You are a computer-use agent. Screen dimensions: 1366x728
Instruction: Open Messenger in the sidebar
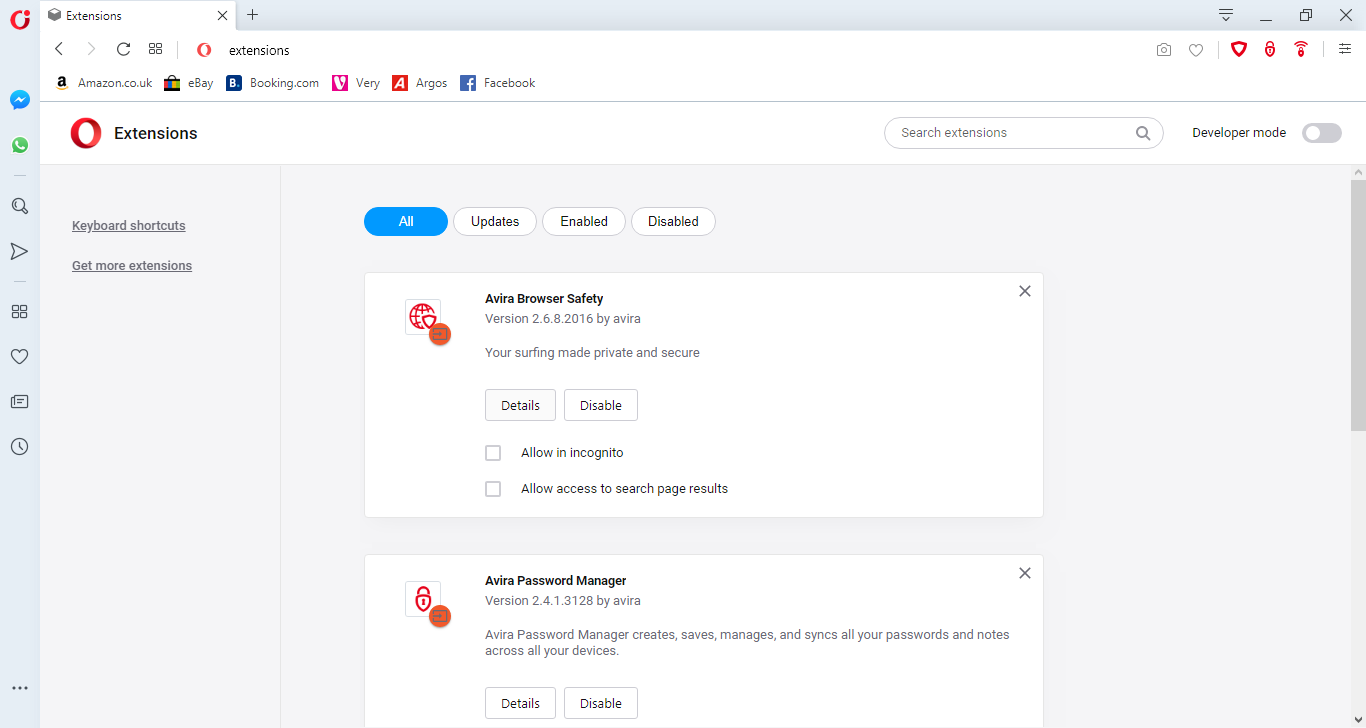[x=20, y=100]
